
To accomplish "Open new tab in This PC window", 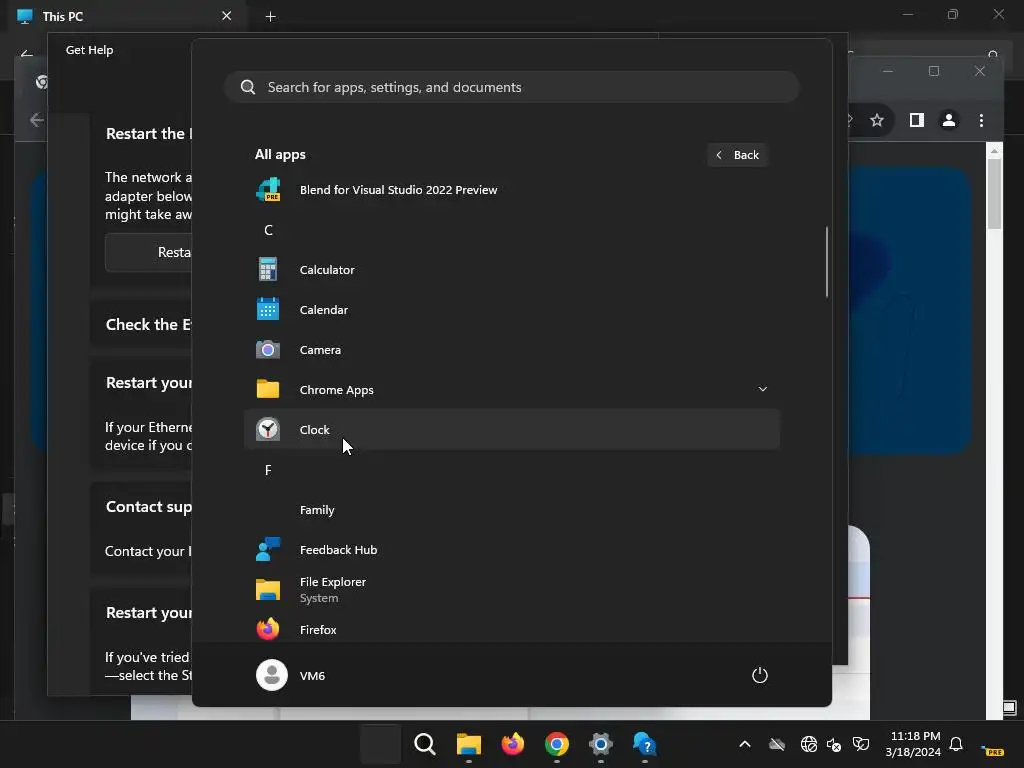I will [270, 16].
